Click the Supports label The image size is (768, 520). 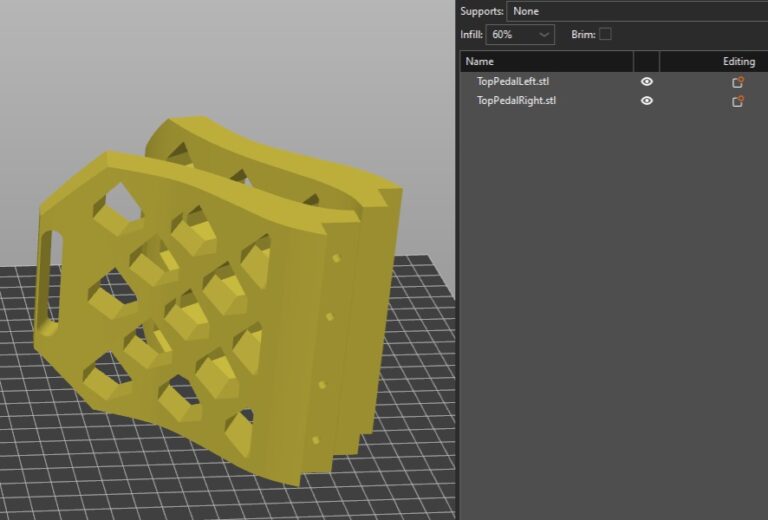pos(481,11)
